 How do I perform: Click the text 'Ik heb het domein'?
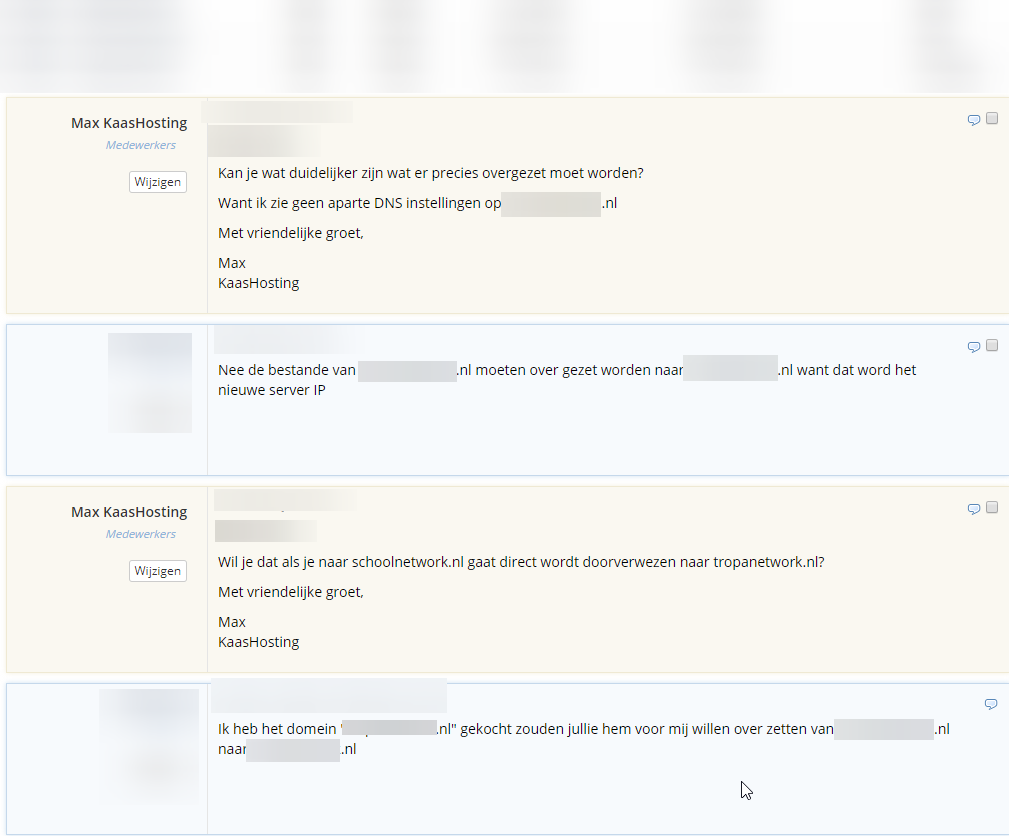tap(278, 729)
